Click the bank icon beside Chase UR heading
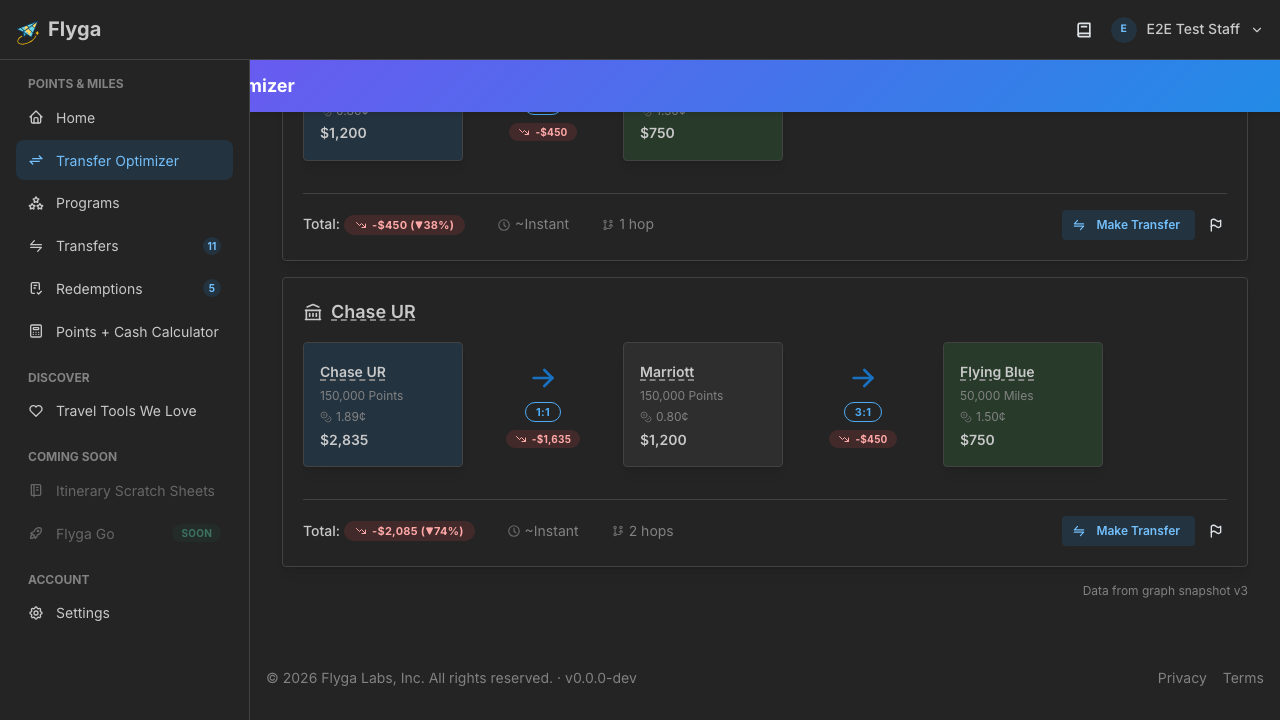The image size is (1280, 720). tap(313, 312)
